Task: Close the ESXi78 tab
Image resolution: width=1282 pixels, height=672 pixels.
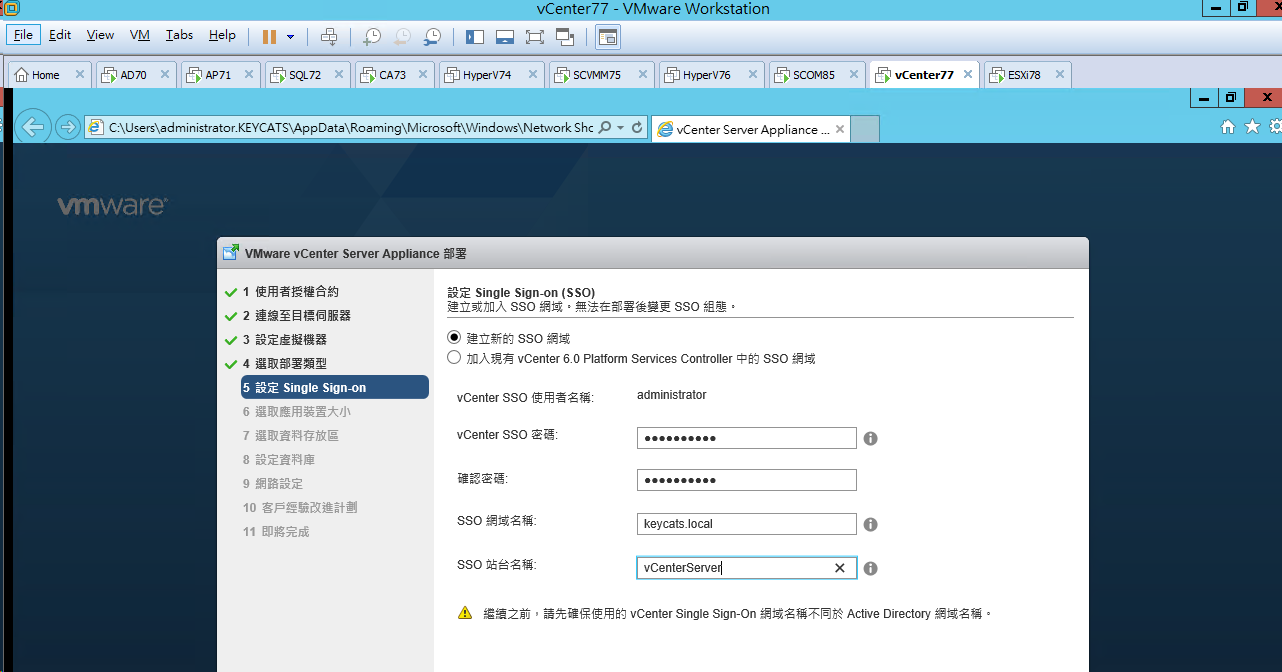Action: tap(1059, 75)
